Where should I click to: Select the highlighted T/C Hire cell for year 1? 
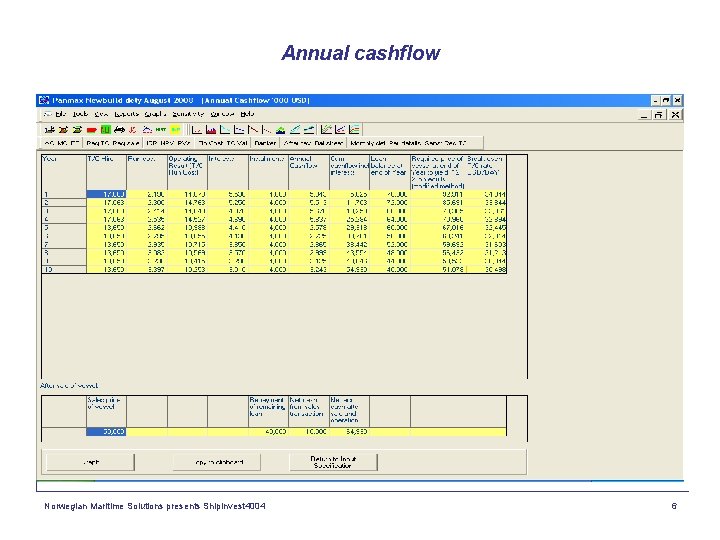pyautogui.click(x=107, y=194)
